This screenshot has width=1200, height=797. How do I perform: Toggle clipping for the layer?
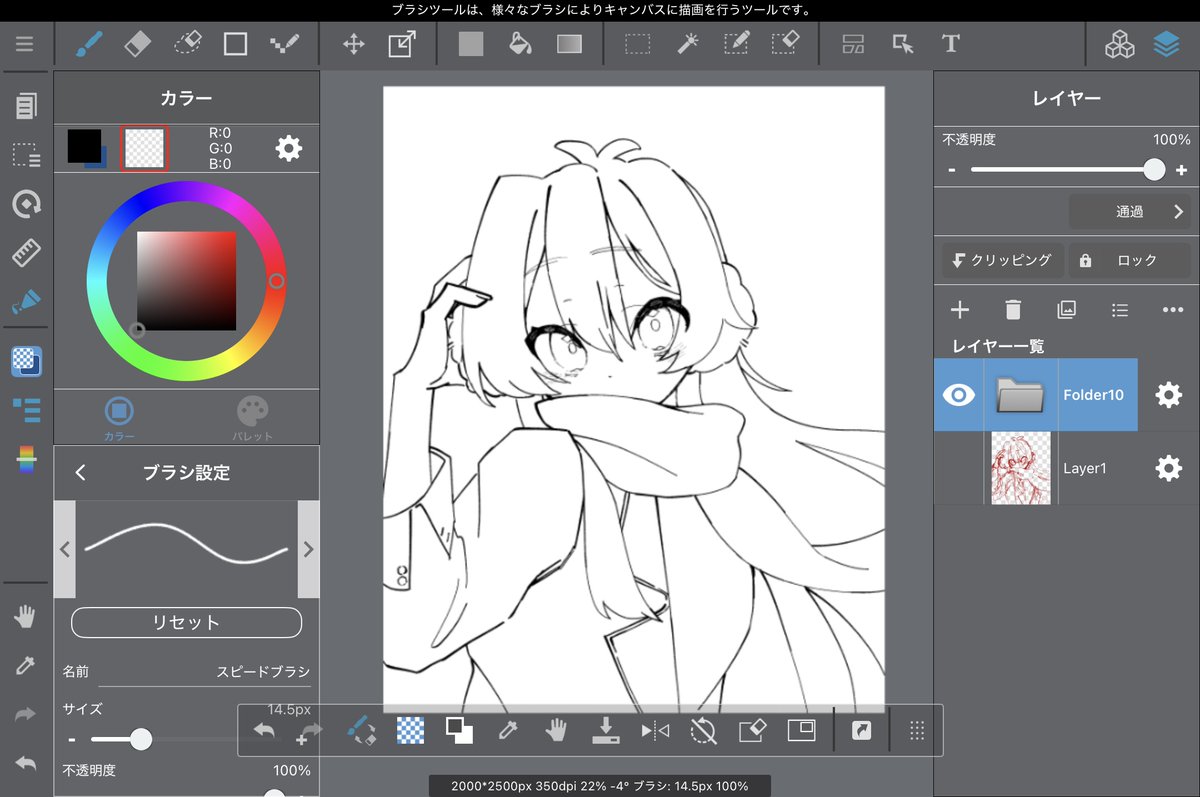pyautogui.click(x=1003, y=260)
